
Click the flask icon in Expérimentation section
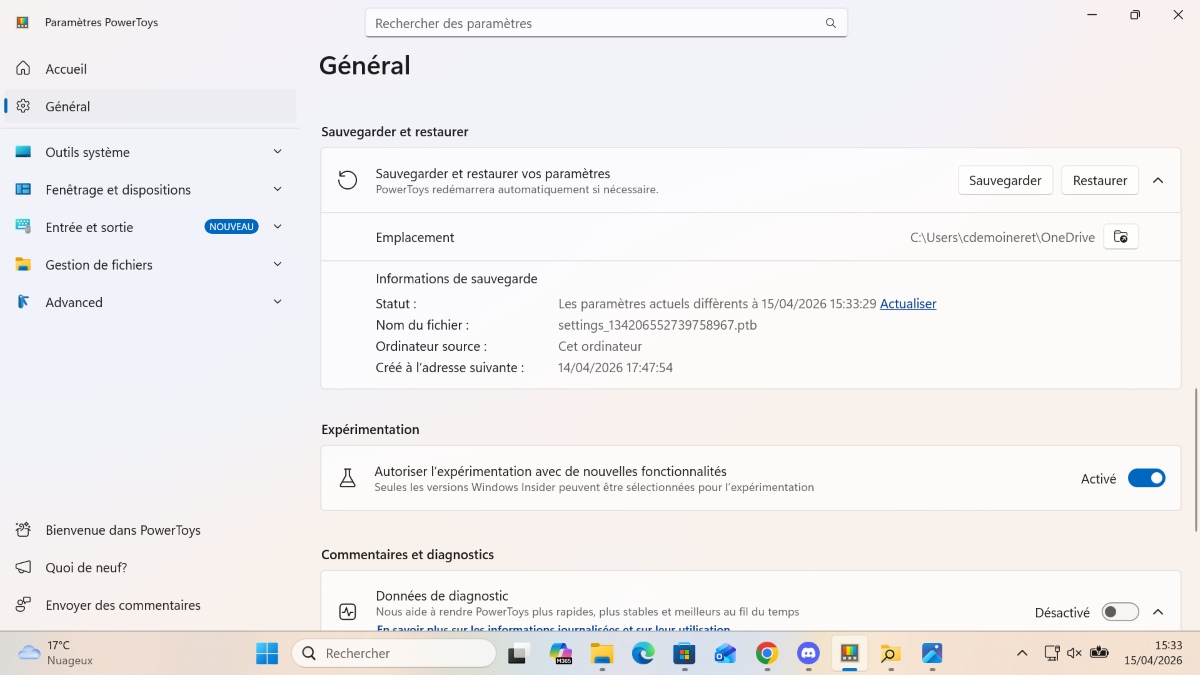coord(347,478)
